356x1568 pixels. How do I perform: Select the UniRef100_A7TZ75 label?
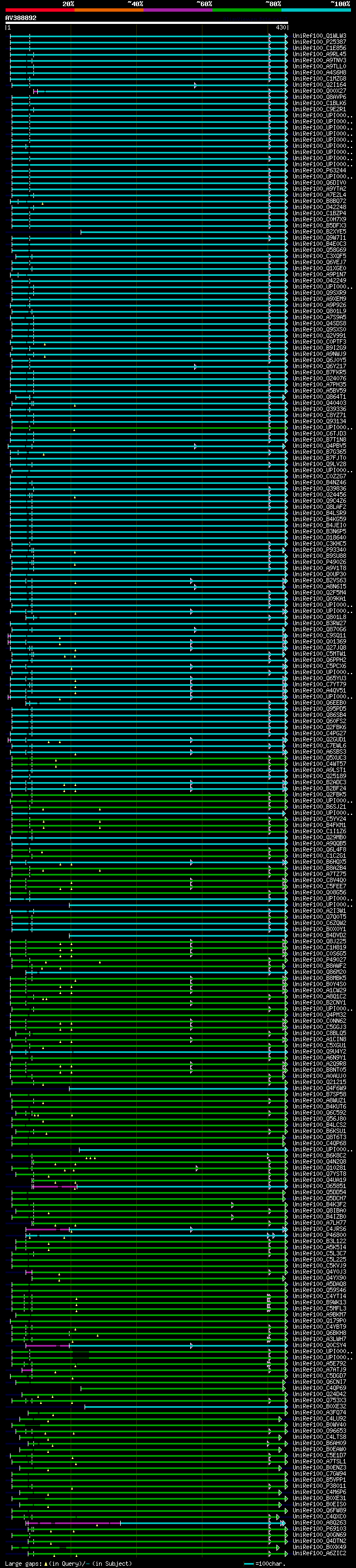(319, 874)
